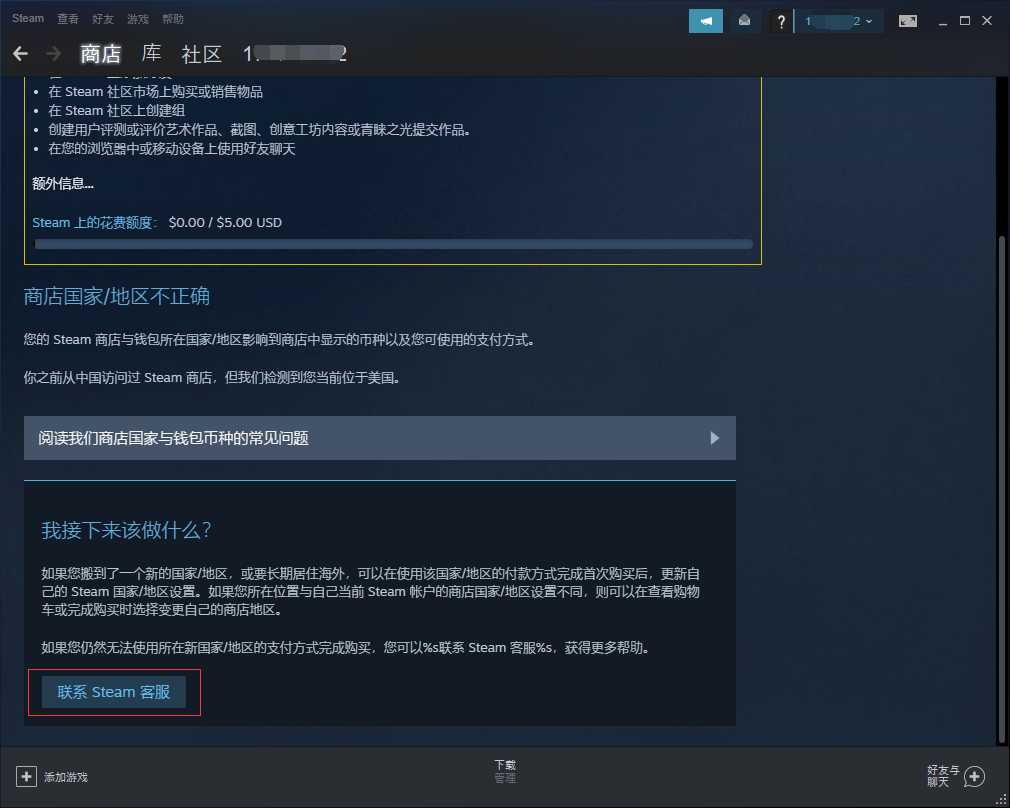Image resolution: width=1010 pixels, height=808 pixels.
Task: Click the back navigation arrow
Action: (20, 53)
